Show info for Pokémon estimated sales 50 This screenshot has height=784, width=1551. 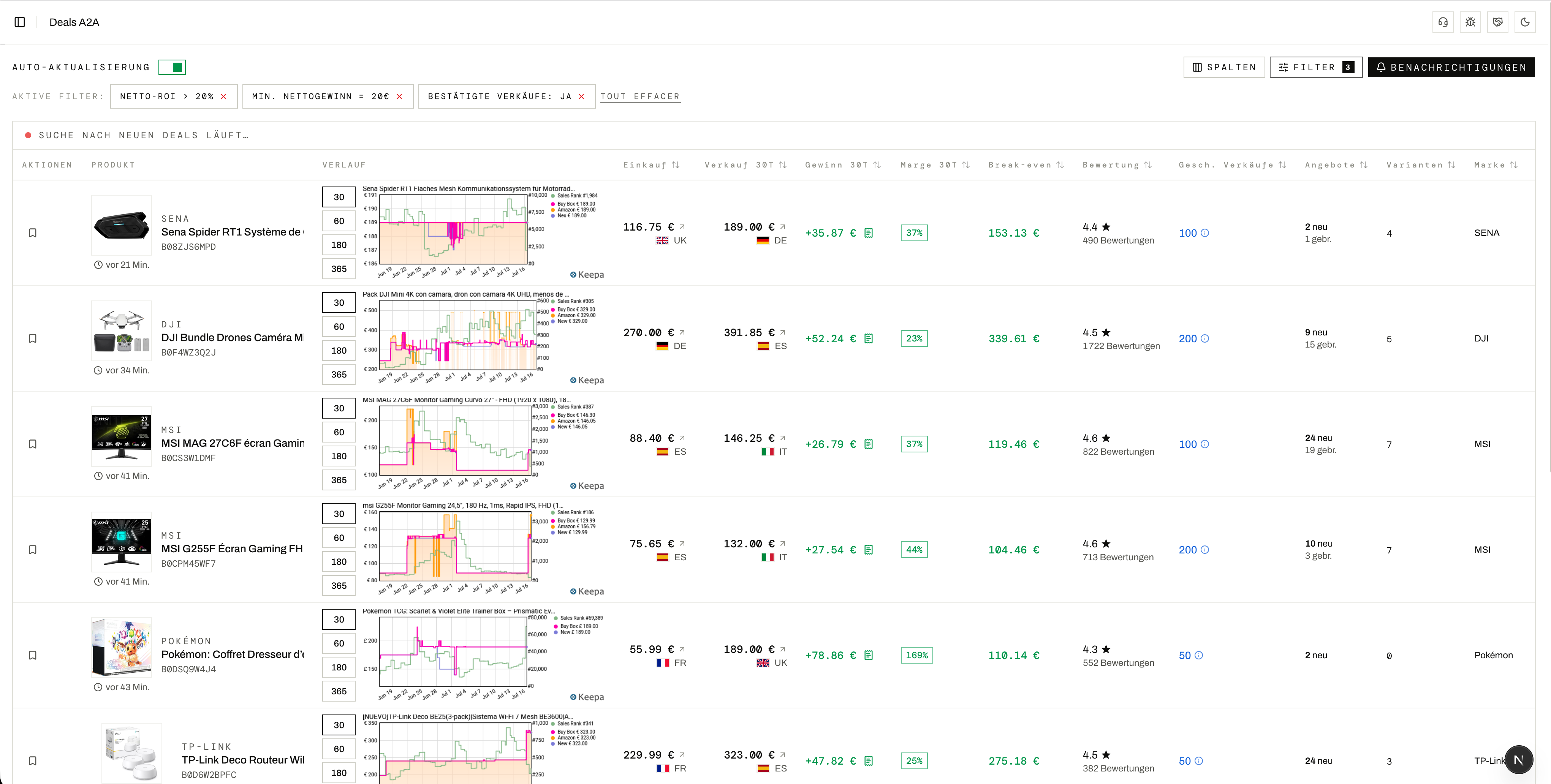(1199, 655)
